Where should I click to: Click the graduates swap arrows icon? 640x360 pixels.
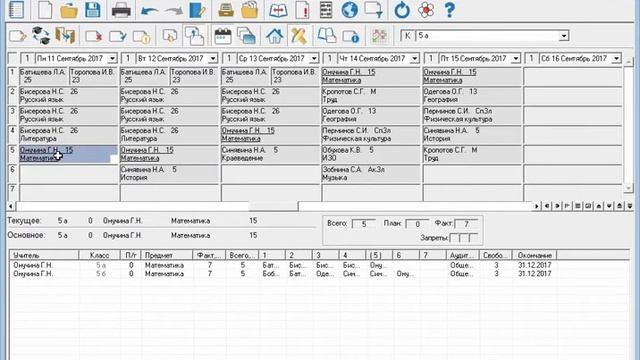tap(41, 36)
